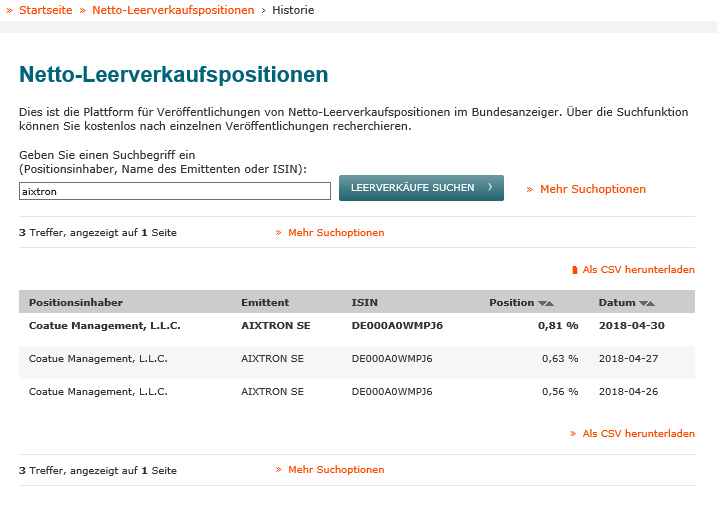Open Coatue Management entry dated 2018-04-26
This screenshot has height=530, width=717.
click(98, 391)
